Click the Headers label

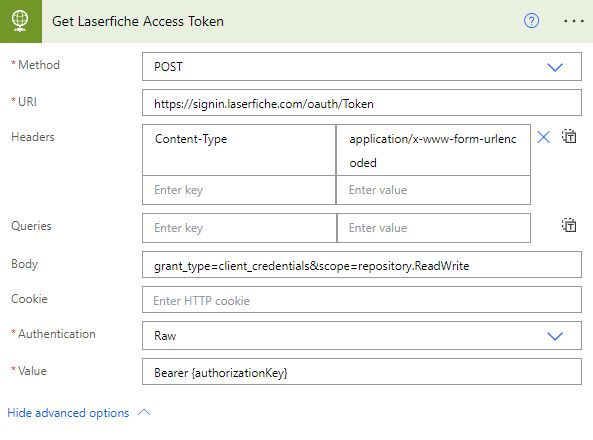tap(33, 137)
